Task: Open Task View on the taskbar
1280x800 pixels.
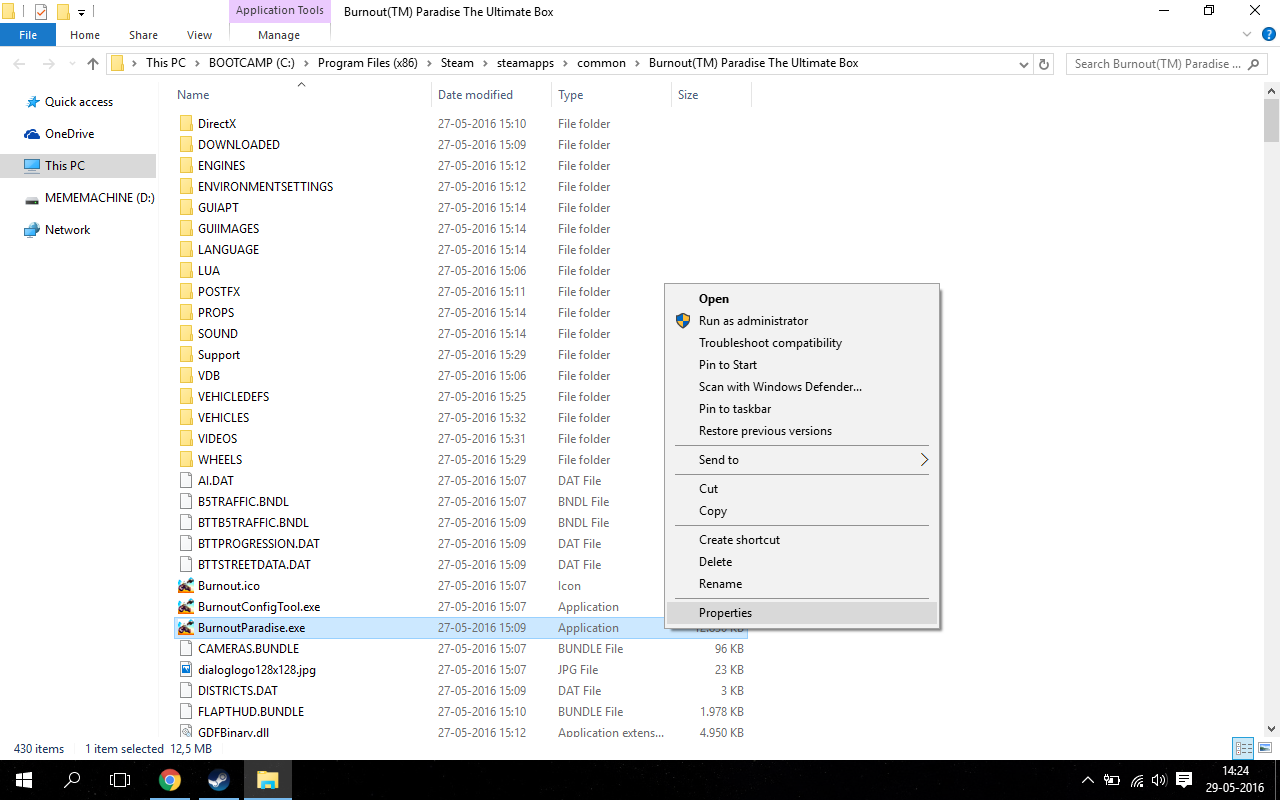Action: tap(120, 780)
